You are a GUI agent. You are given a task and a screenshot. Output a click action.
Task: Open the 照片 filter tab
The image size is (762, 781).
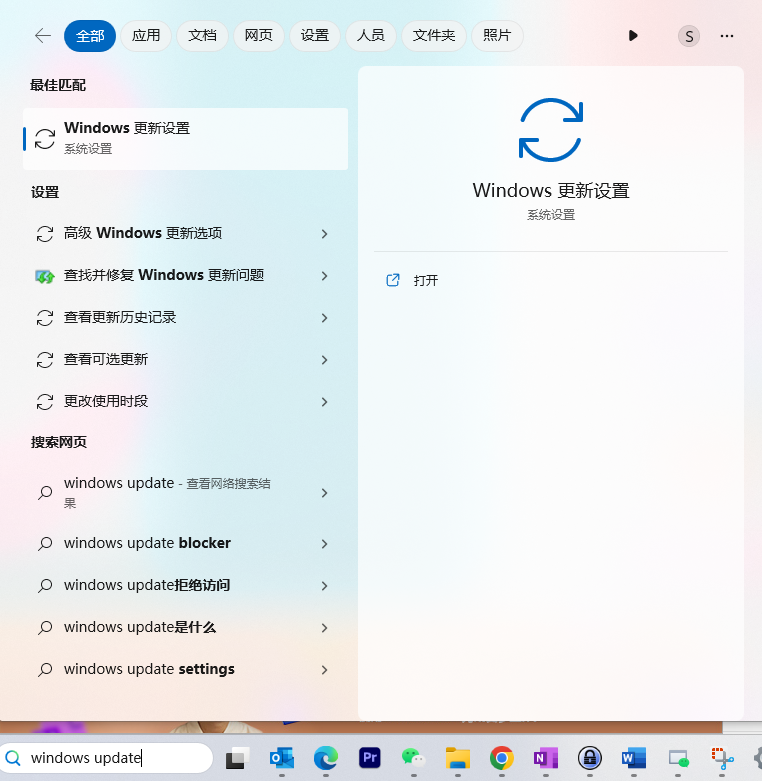point(497,36)
